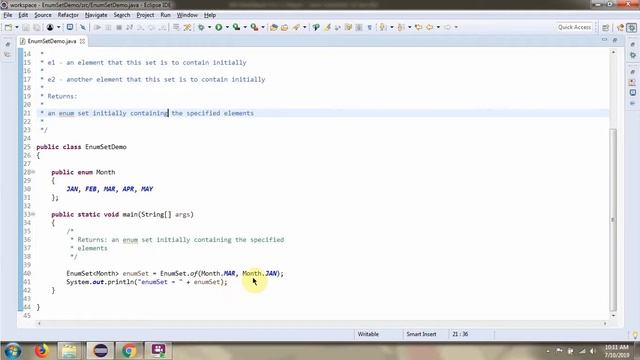The height and width of the screenshot is (360, 640).
Task: Open the Navigate menu
Action: click(x=96, y=15)
